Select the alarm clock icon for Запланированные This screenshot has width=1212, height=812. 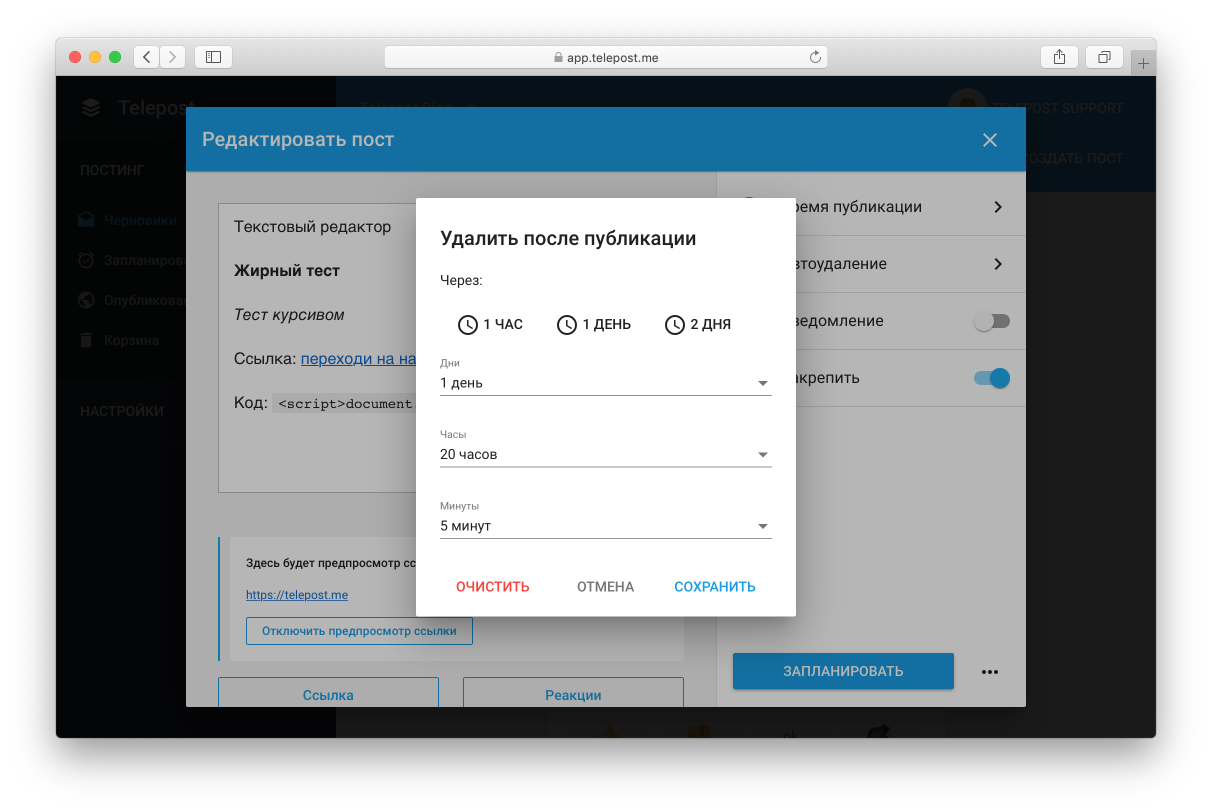(88, 260)
